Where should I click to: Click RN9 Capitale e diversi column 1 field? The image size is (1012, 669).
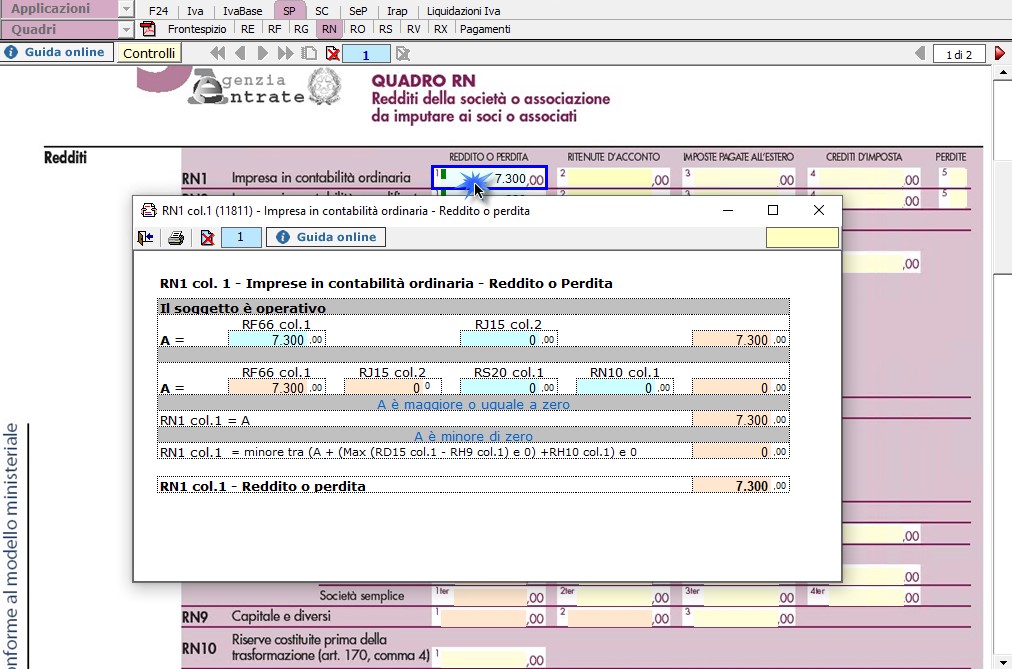coord(489,617)
